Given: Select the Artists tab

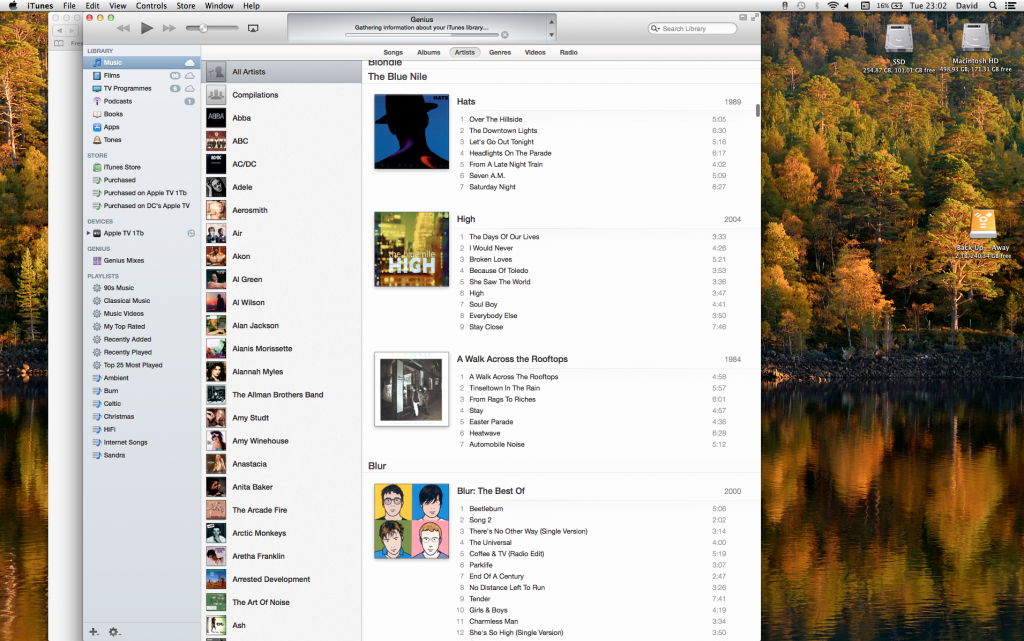Looking at the screenshot, I should 464,52.
